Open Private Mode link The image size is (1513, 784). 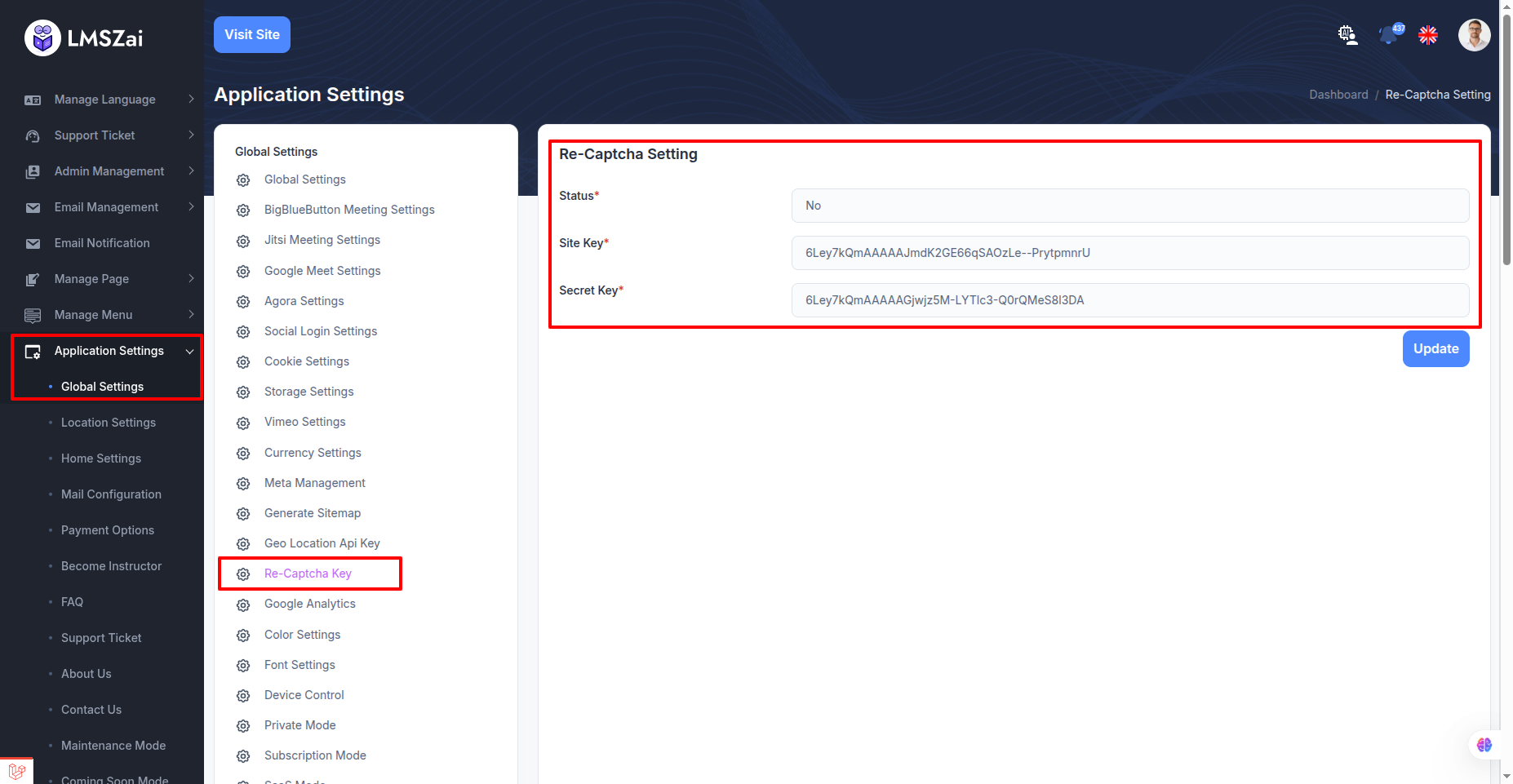point(300,725)
